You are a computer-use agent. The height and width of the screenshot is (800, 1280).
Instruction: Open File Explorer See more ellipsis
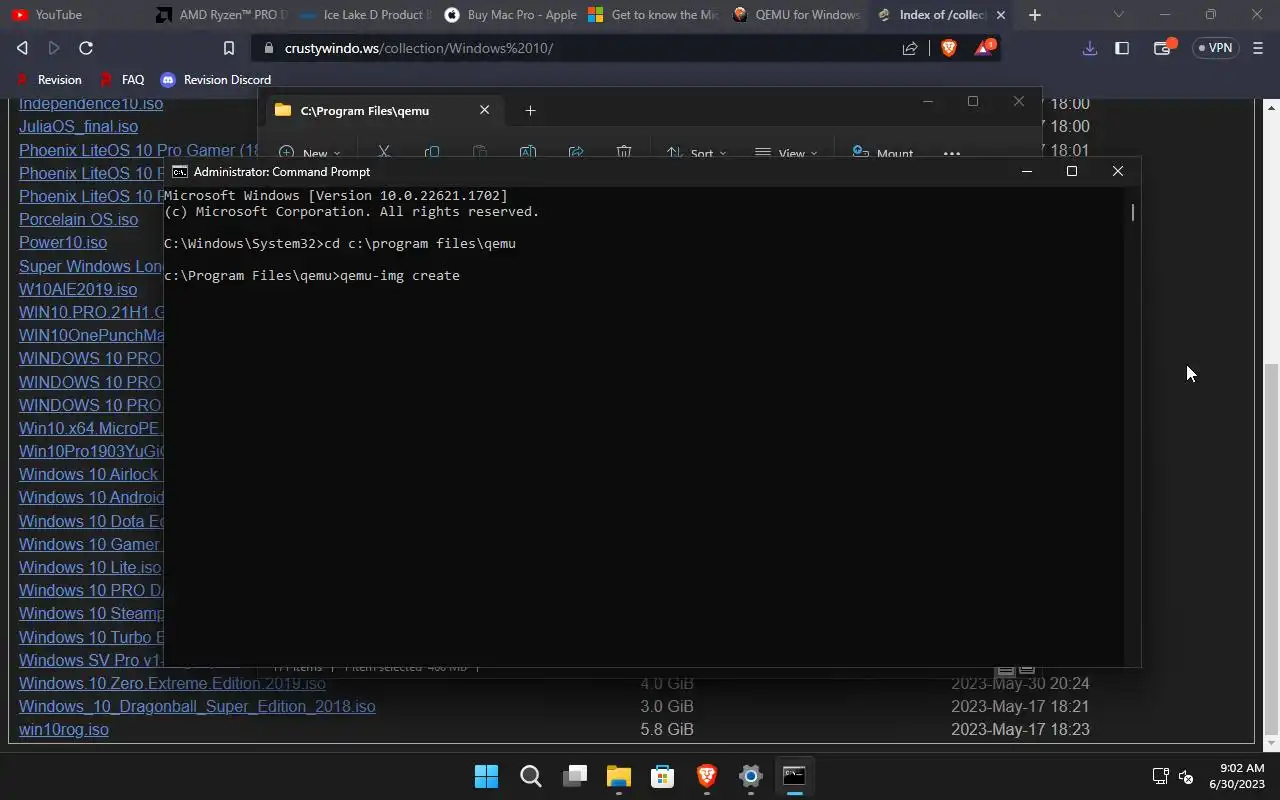point(952,153)
